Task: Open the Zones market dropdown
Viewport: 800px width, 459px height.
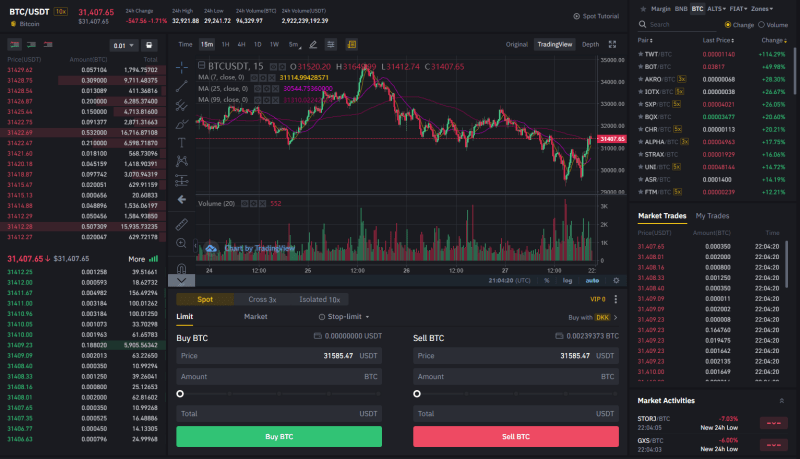Action: (x=762, y=9)
